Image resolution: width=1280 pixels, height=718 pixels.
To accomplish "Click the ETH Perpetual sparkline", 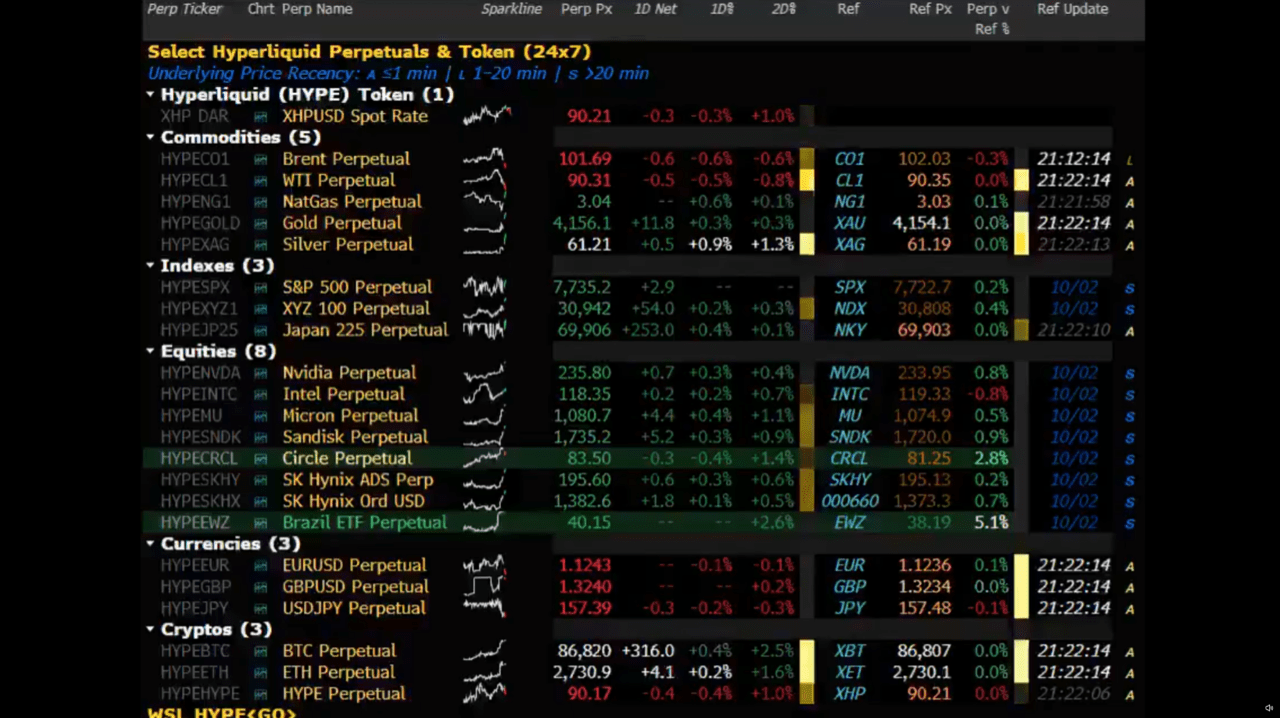I will tap(484, 672).
